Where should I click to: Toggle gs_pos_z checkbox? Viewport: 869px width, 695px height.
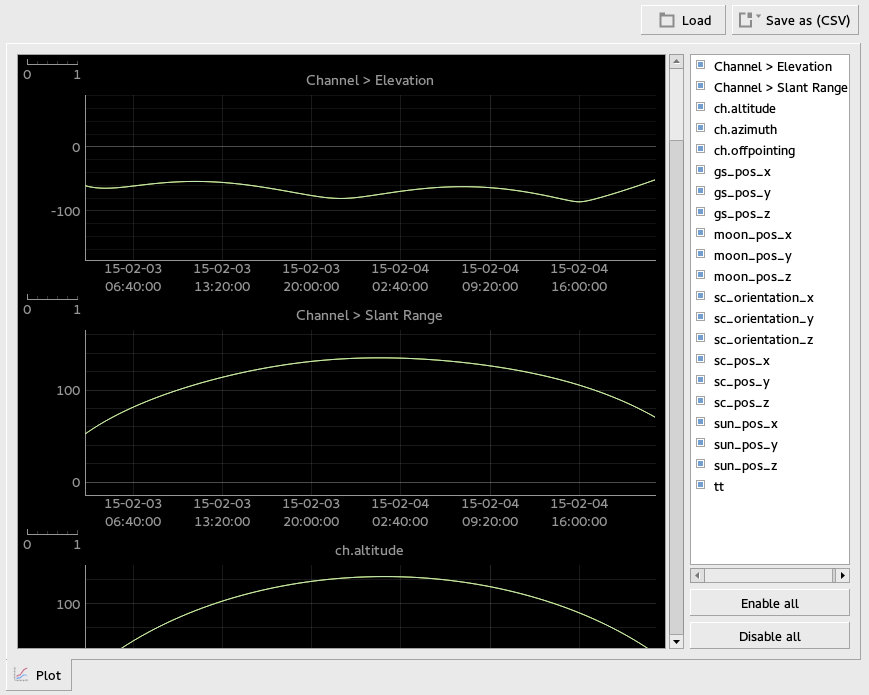click(701, 213)
